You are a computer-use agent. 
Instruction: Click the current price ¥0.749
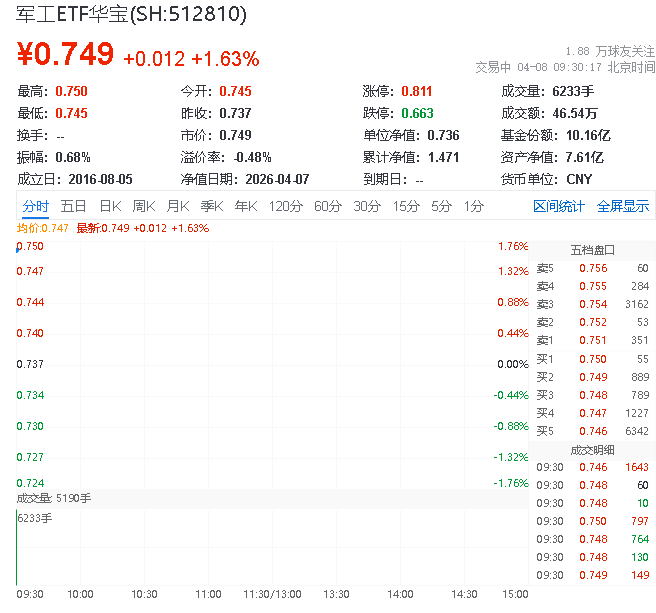coord(65,54)
